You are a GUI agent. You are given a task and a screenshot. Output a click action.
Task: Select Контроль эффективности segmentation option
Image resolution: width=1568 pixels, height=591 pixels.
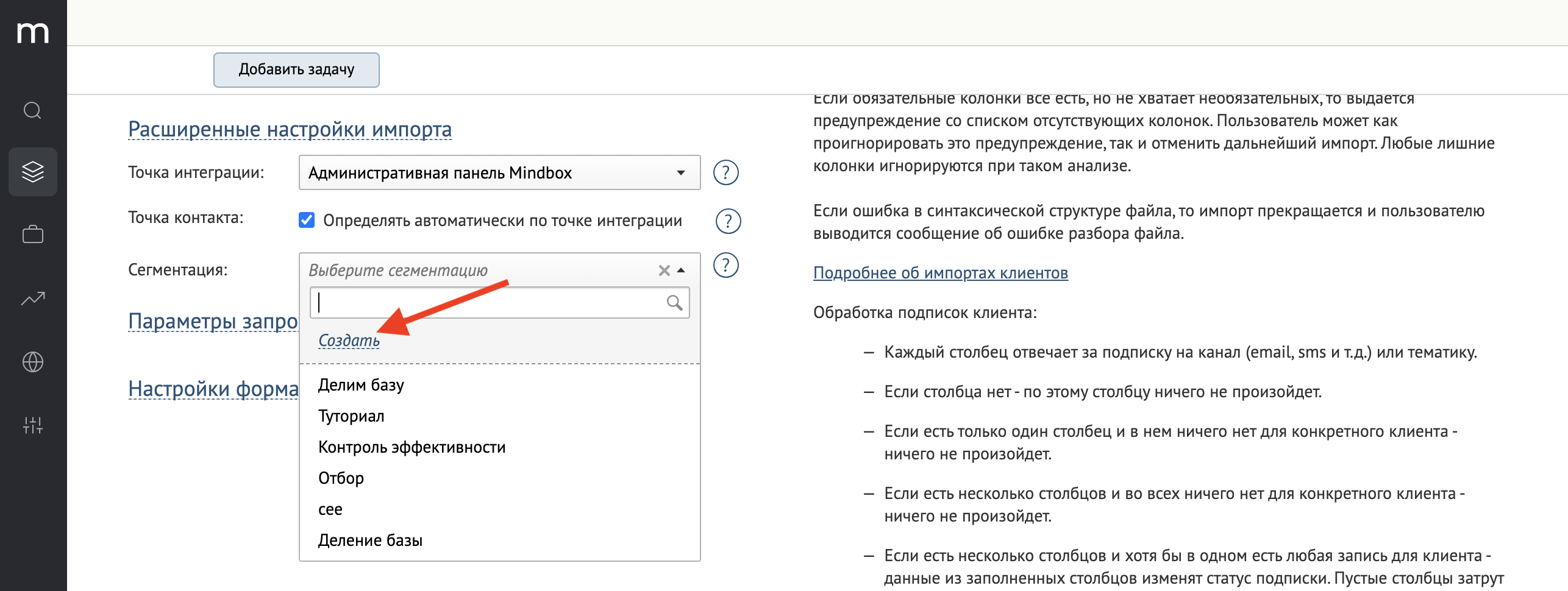click(x=499, y=447)
